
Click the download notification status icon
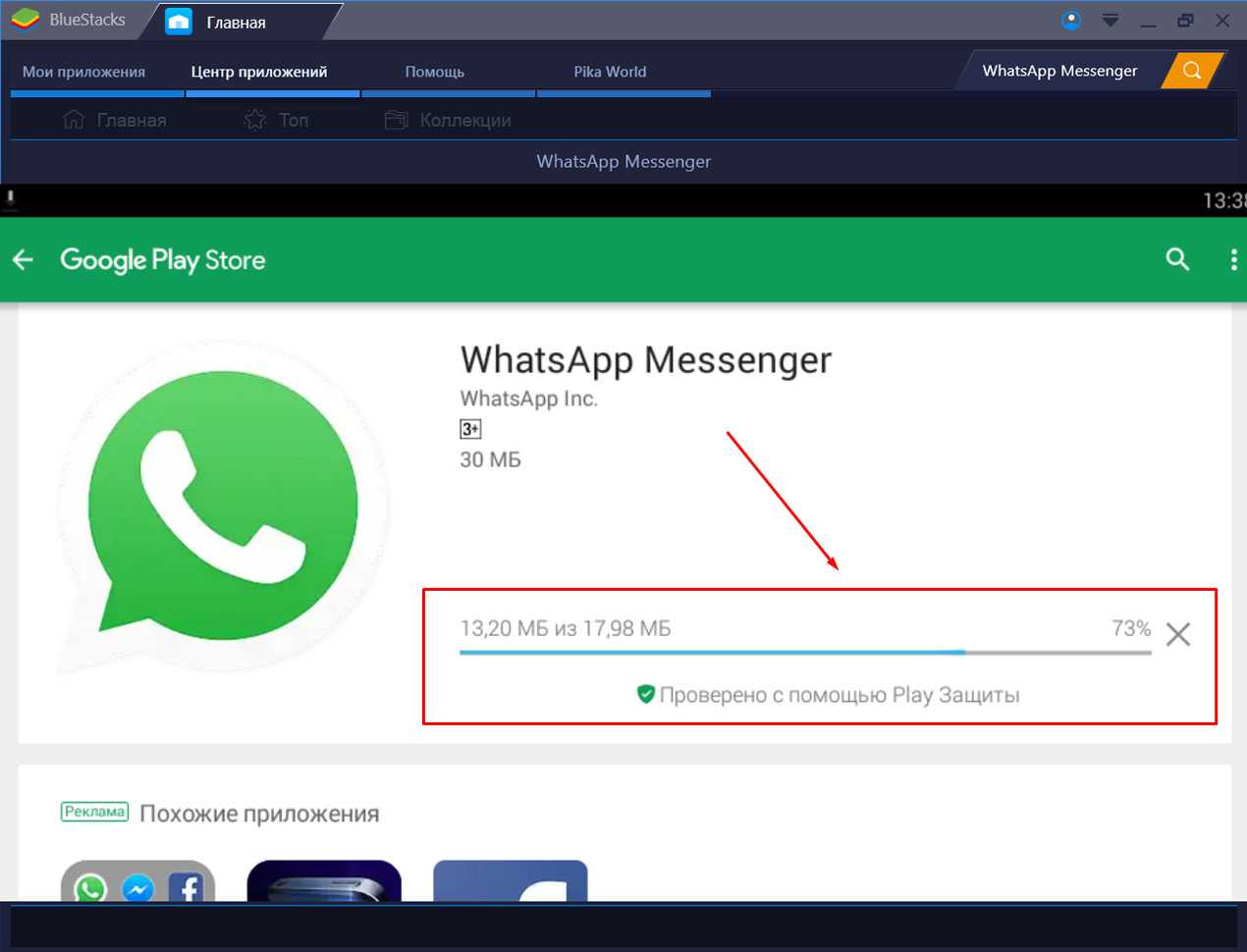(11, 200)
